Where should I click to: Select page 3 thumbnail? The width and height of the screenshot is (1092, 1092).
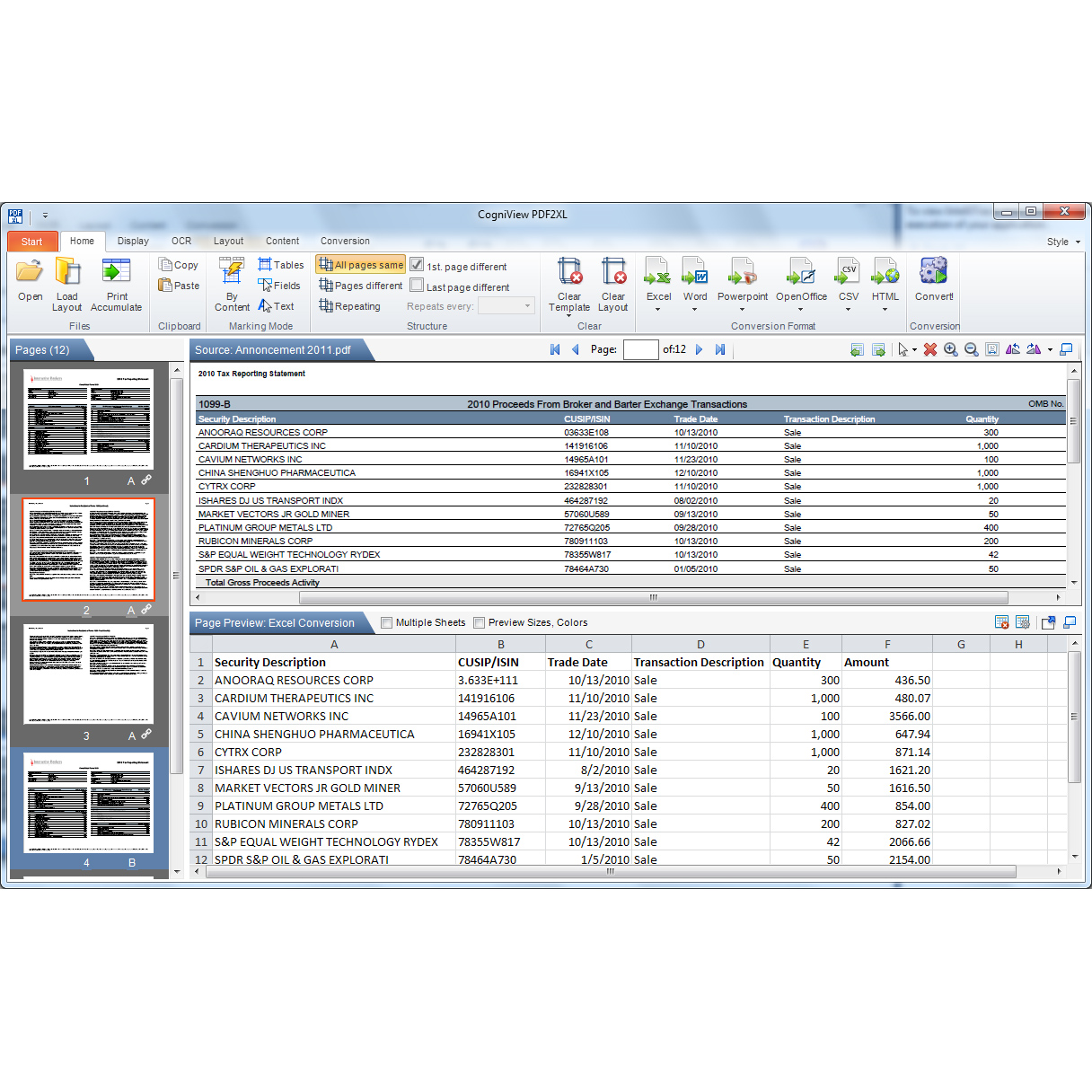tap(88, 674)
